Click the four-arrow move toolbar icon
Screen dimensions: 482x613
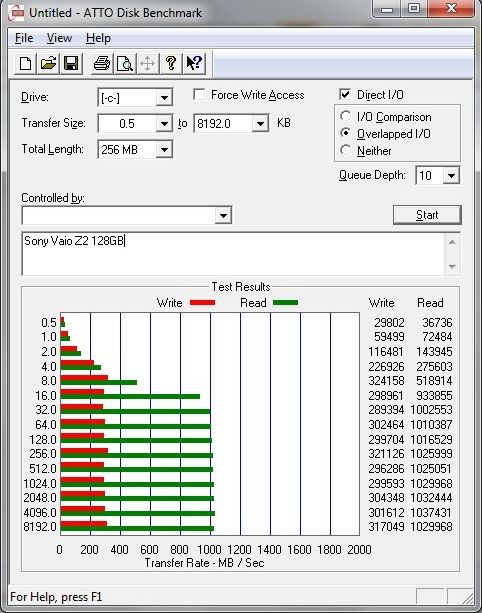[148, 63]
